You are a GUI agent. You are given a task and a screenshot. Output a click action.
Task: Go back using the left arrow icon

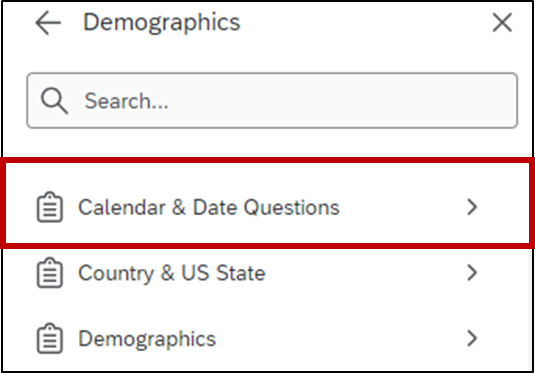[48, 23]
